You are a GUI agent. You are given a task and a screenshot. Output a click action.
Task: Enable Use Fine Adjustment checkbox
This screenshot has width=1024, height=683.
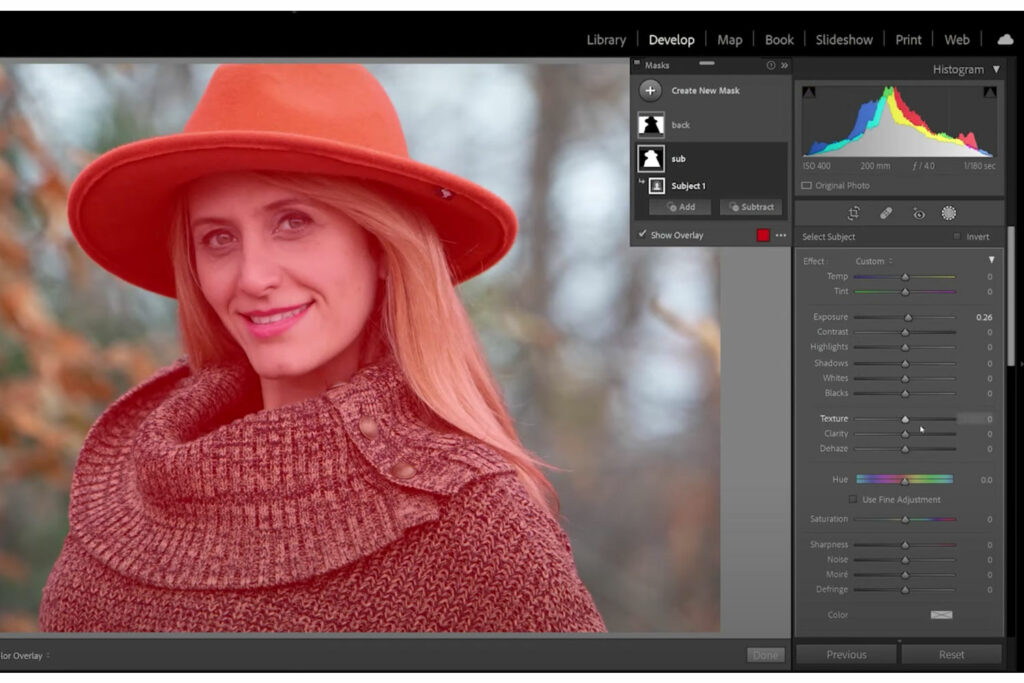tap(853, 500)
